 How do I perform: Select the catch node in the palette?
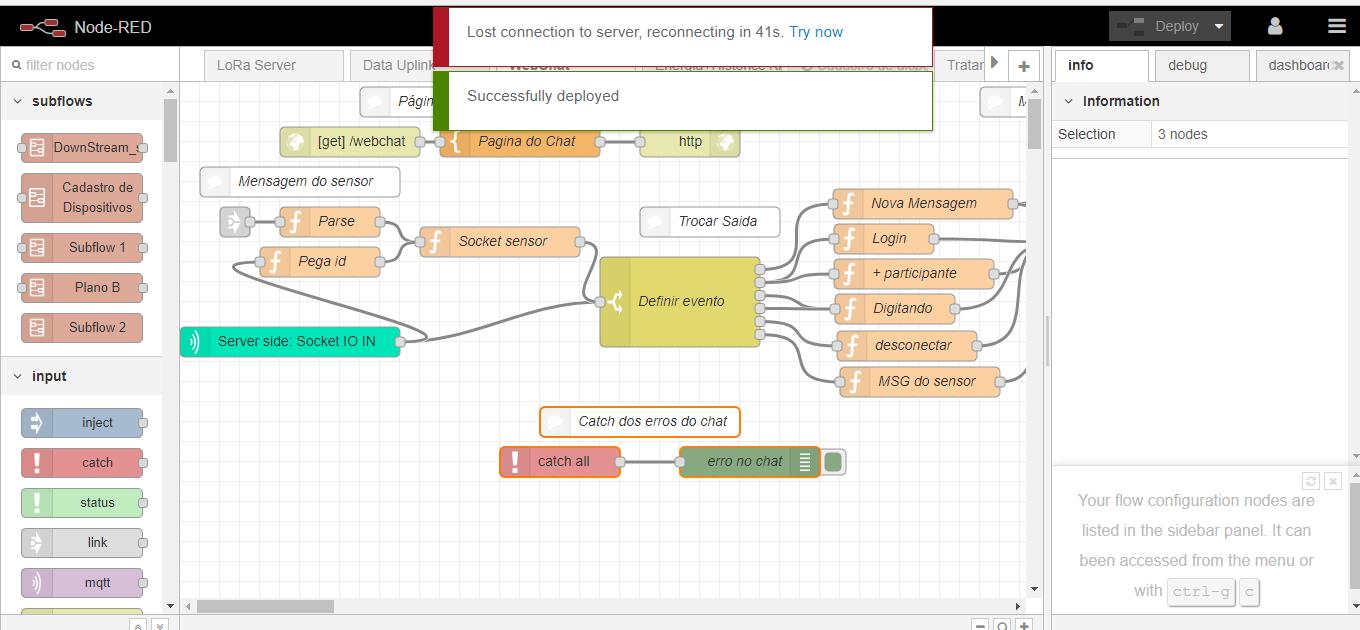coord(83,462)
